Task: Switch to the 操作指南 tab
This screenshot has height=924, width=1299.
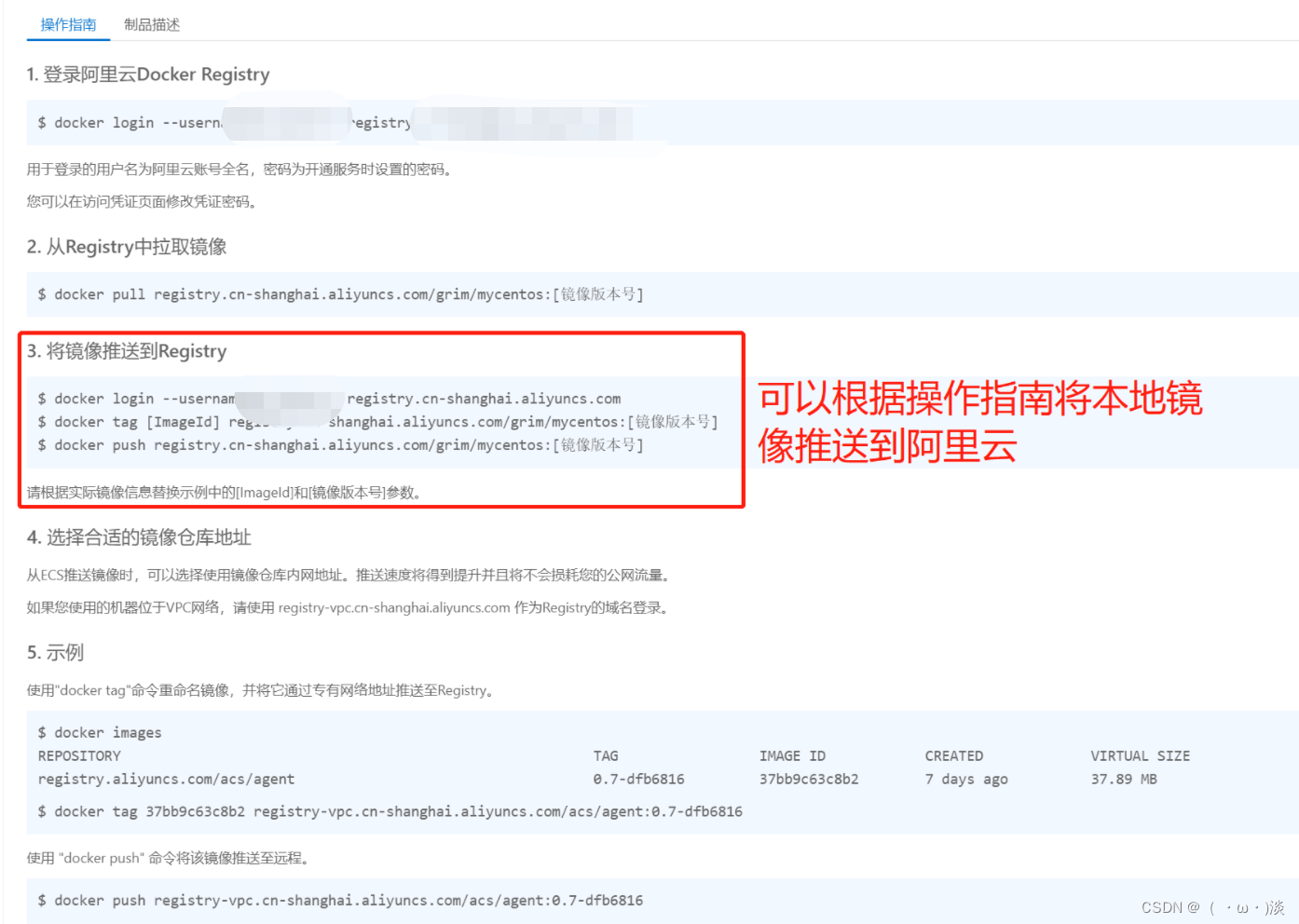Action: [68, 24]
